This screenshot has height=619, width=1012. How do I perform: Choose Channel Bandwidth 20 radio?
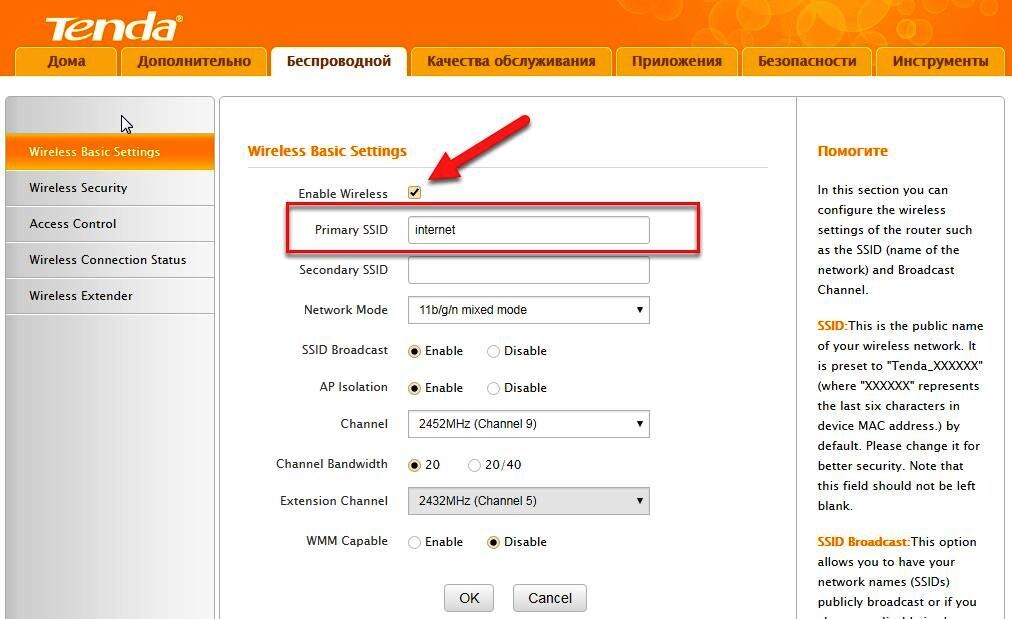(x=414, y=465)
